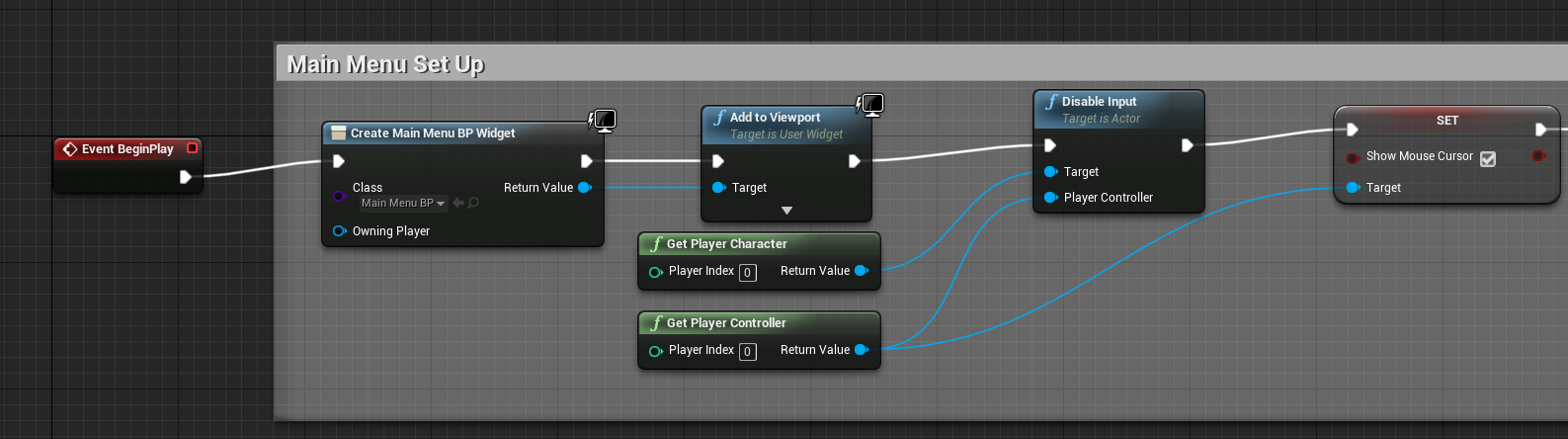Expand the Add to Viewport advanced pins arrow

coord(786,211)
